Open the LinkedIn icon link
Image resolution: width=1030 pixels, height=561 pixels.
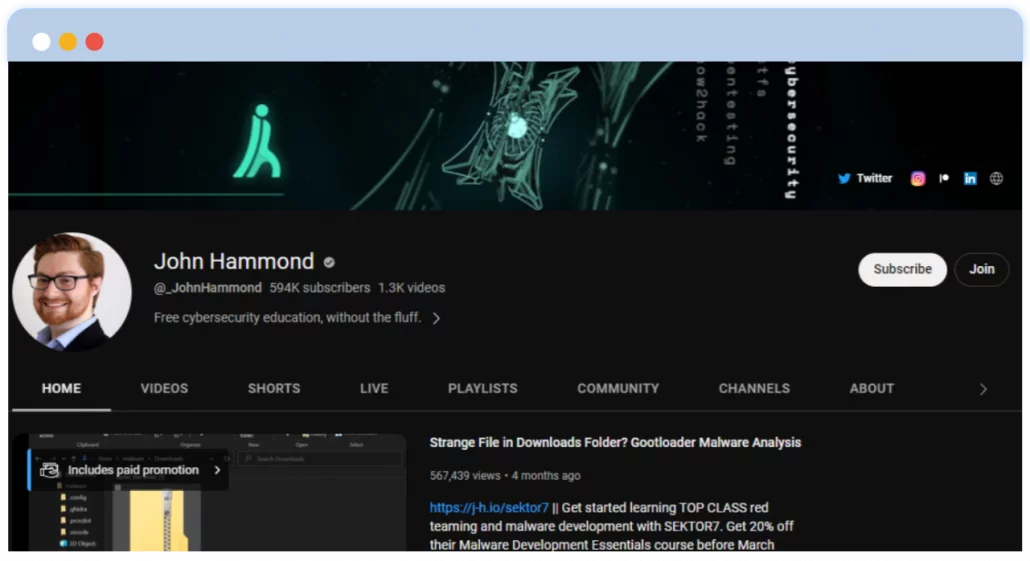coord(970,179)
